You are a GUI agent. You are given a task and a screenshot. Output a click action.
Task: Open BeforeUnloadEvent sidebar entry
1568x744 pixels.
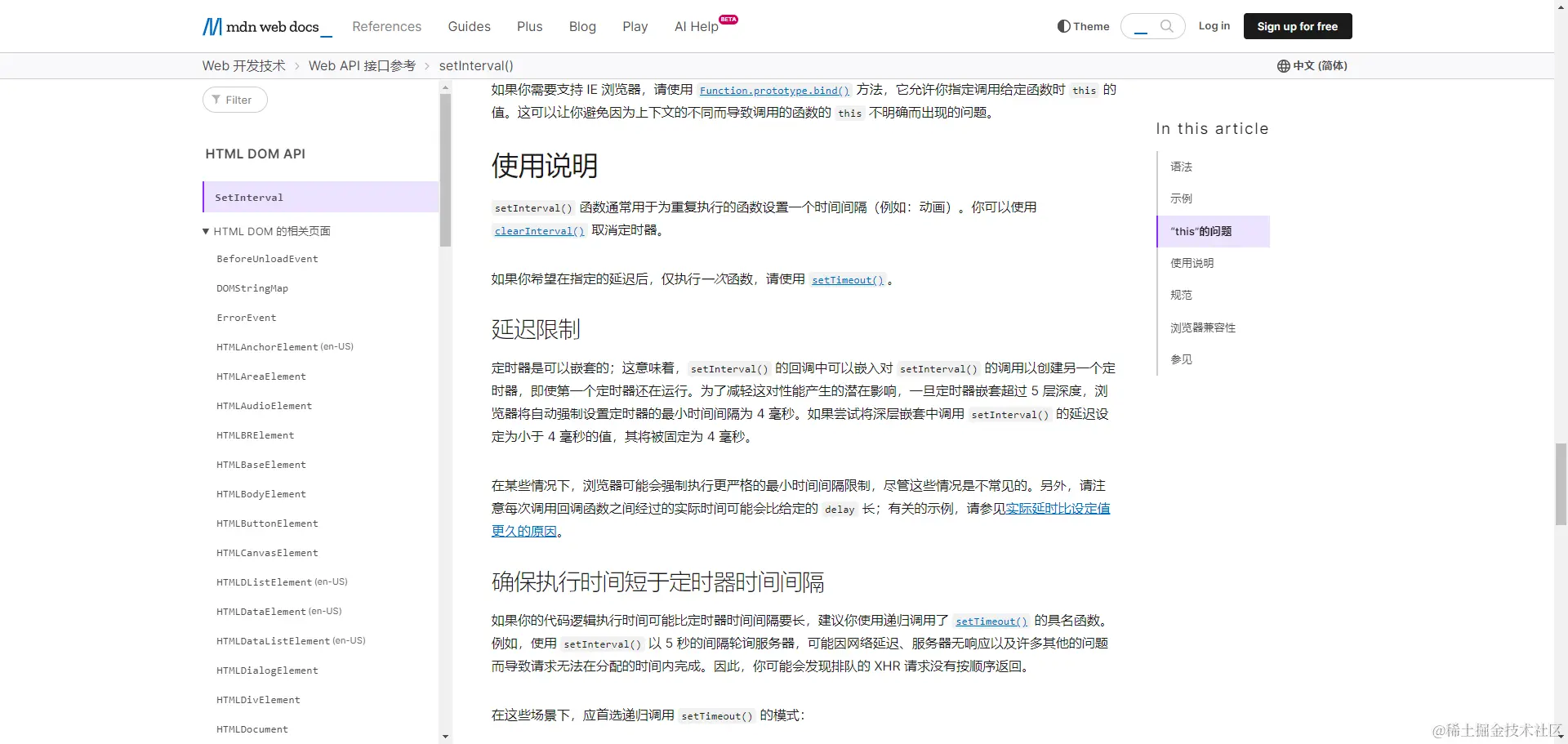coord(267,259)
